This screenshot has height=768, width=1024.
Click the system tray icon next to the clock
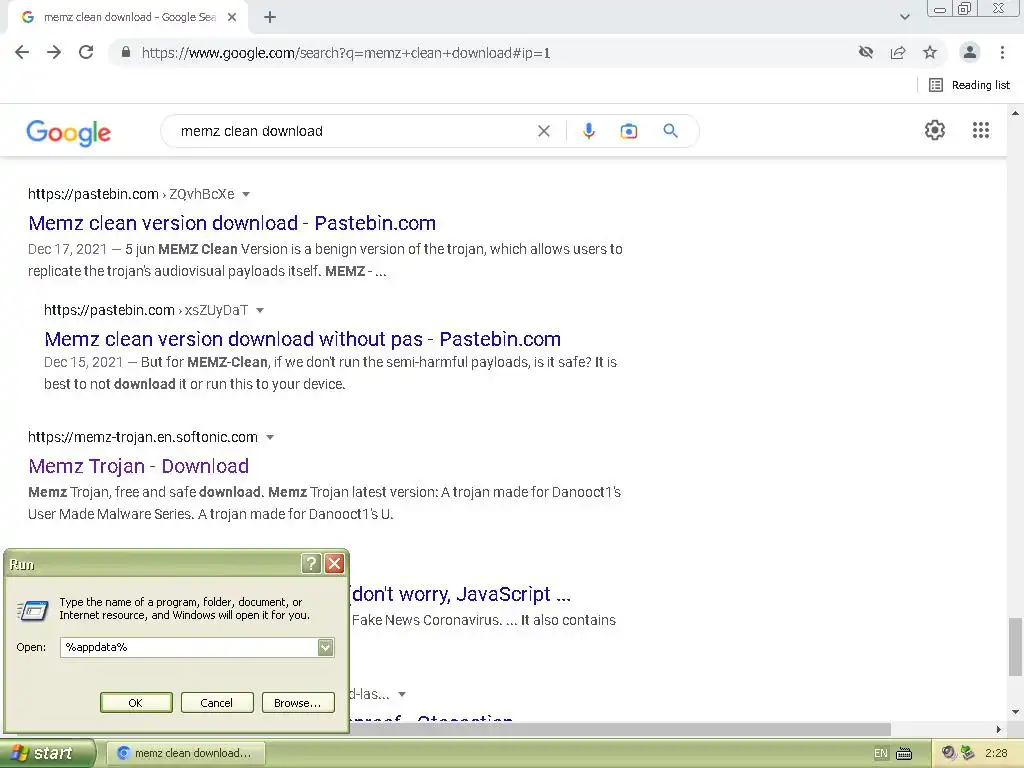(x=967, y=754)
